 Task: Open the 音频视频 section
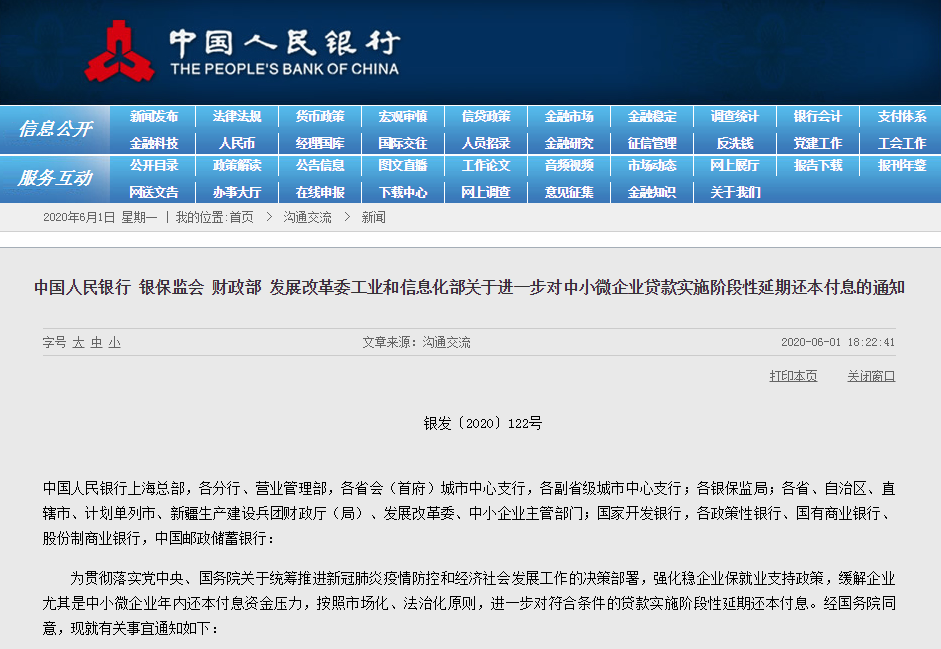pyautogui.click(x=569, y=166)
